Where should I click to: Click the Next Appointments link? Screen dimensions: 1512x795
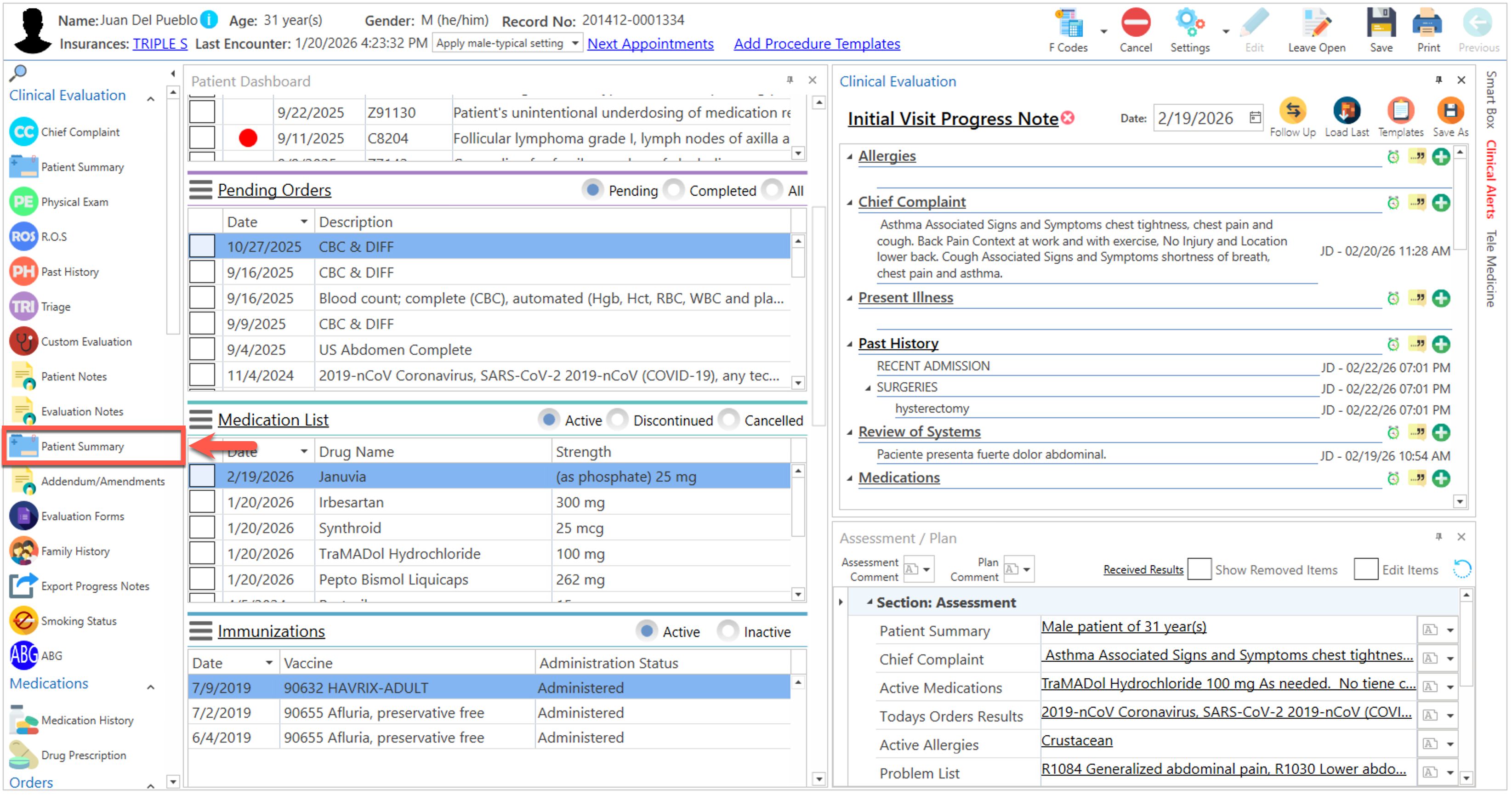coord(650,43)
